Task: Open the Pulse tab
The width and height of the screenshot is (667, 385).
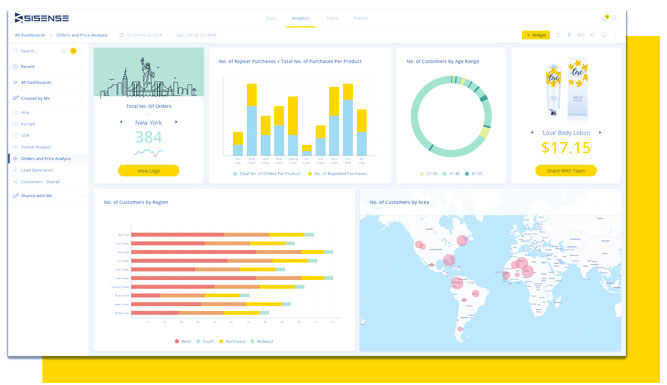Action: click(x=332, y=18)
